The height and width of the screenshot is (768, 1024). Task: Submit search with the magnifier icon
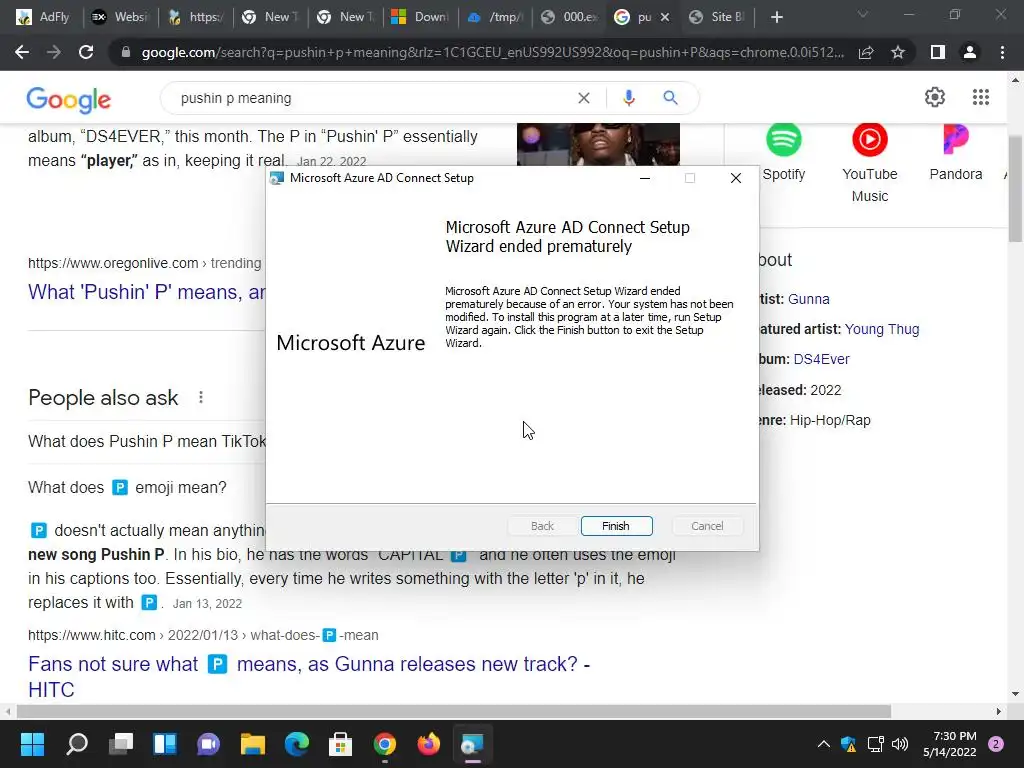670,98
